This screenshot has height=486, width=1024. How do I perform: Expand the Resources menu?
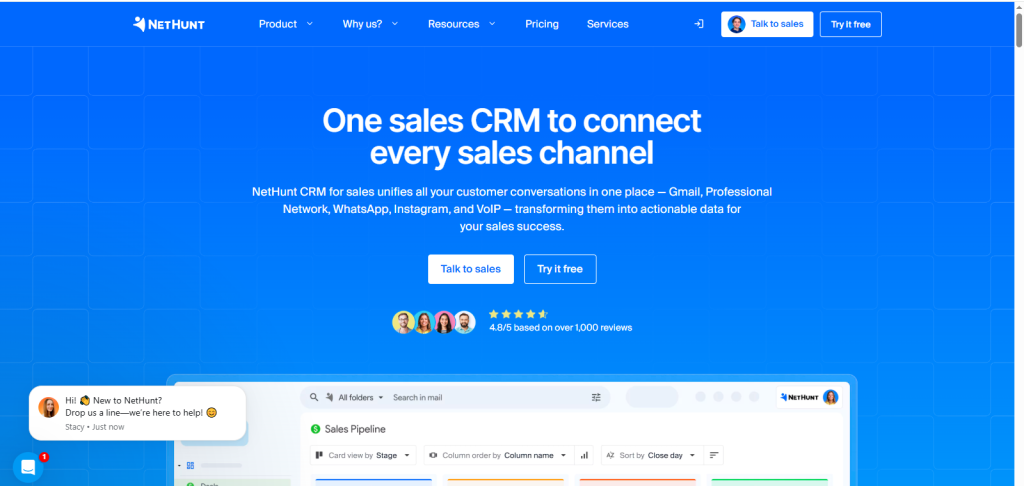[462, 24]
